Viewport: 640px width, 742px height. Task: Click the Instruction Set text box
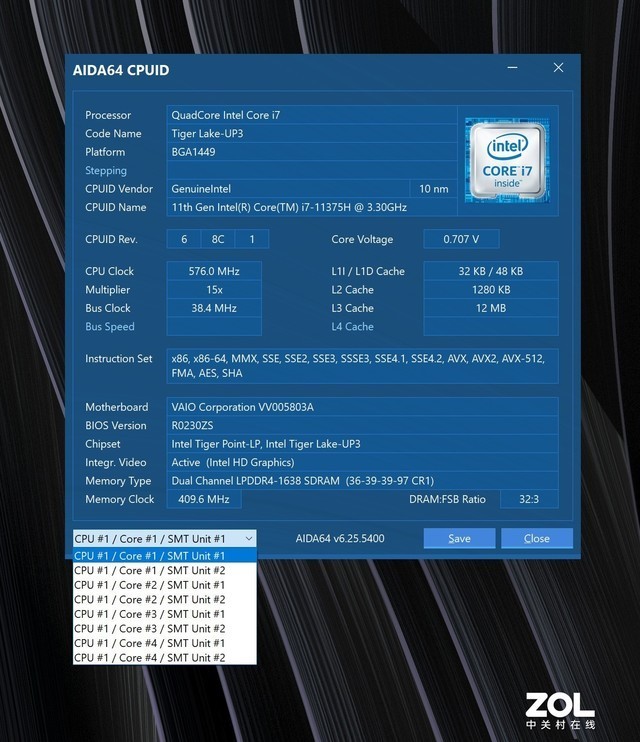click(362, 365)
